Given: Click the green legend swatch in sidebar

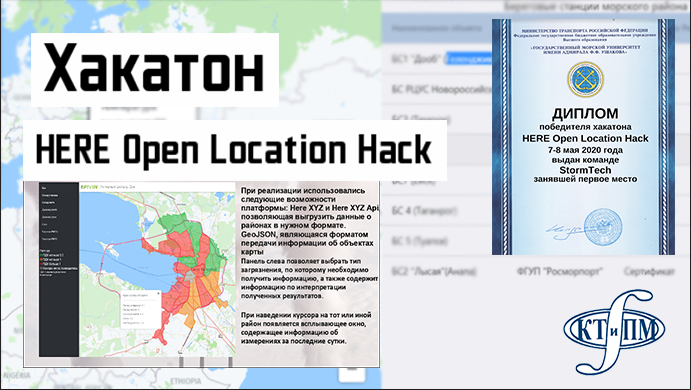Looking at the screenshot, I should point(41,255).
